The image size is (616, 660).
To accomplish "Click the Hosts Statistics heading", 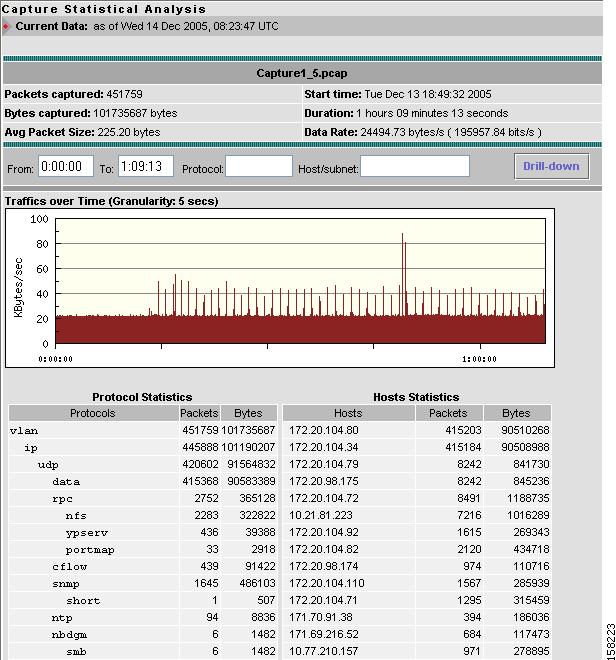I will click(x=416, y=397).
